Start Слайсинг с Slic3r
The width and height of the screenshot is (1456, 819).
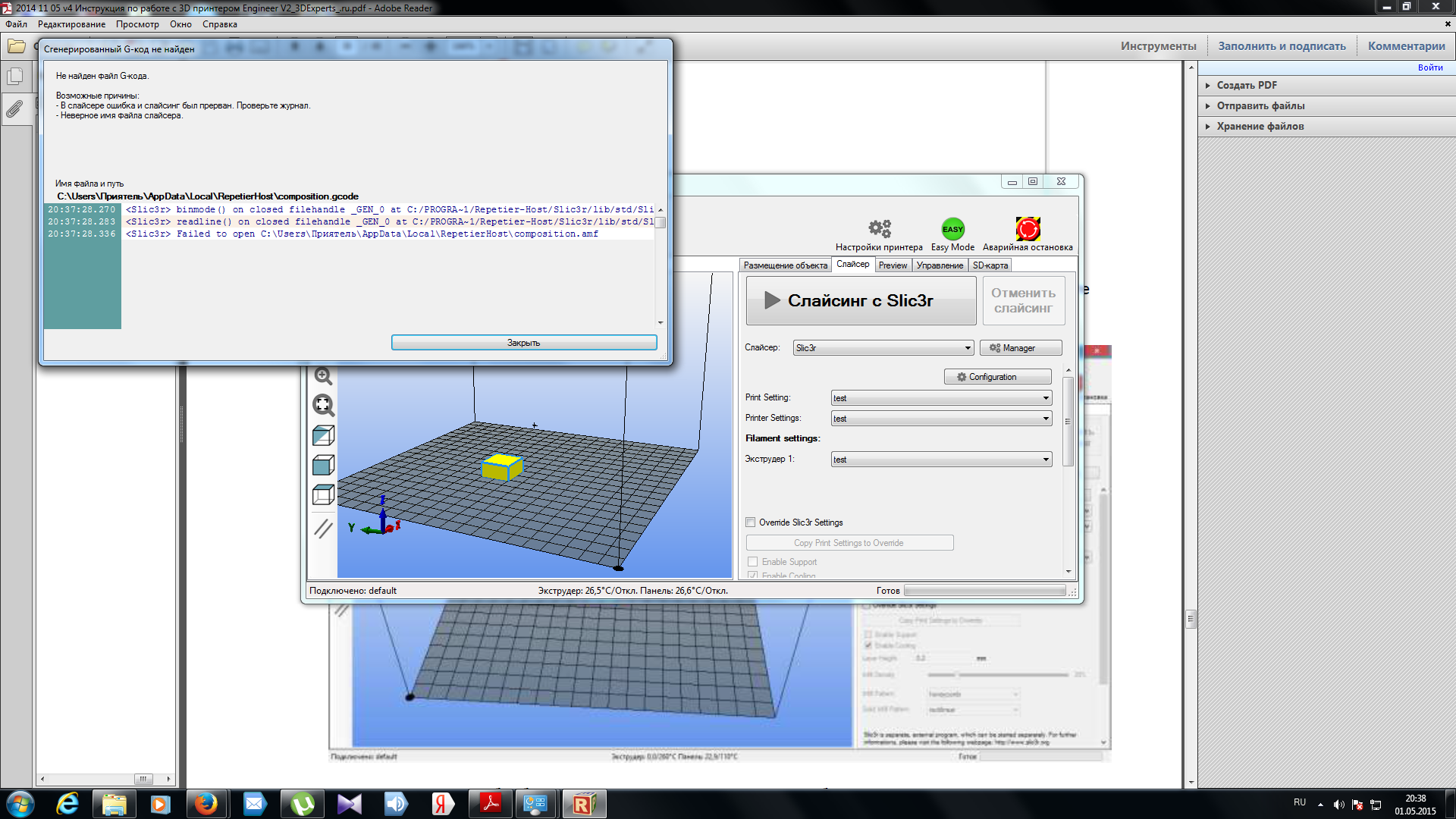(x=861, y=300)
